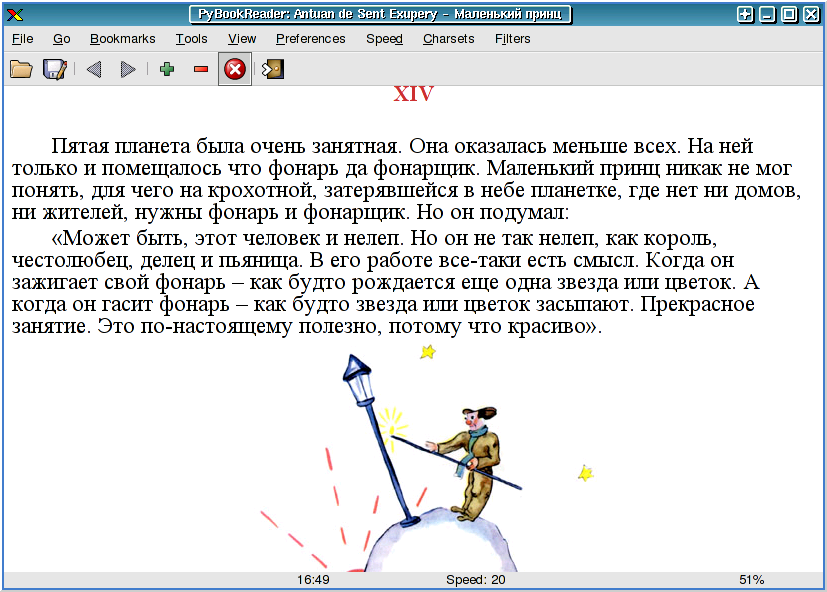Open the Bookmarks menu
Screen dimensions: 827x592
click(x=122, y=39)
